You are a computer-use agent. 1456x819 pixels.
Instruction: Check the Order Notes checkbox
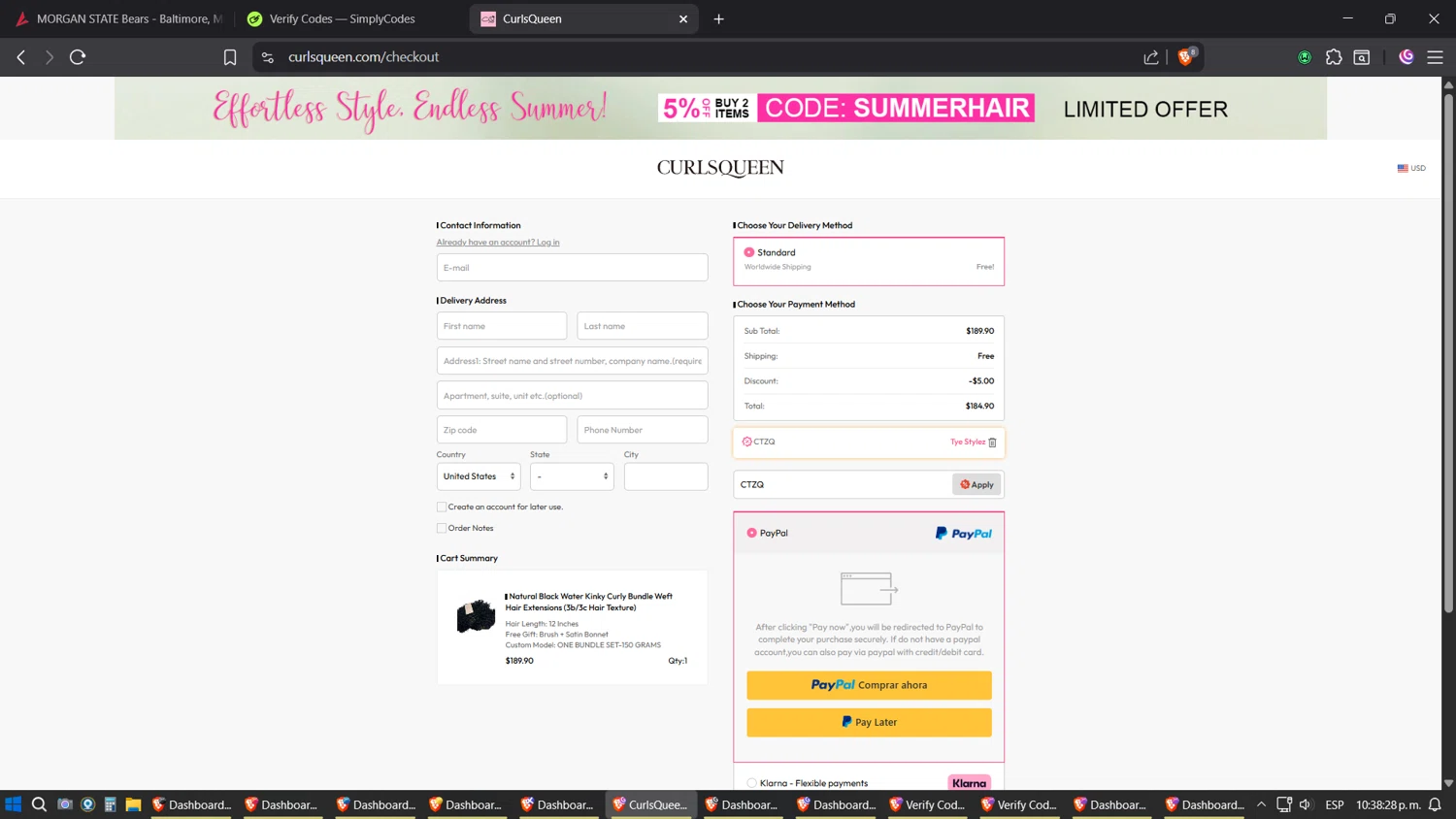click(x=442, y=528)
